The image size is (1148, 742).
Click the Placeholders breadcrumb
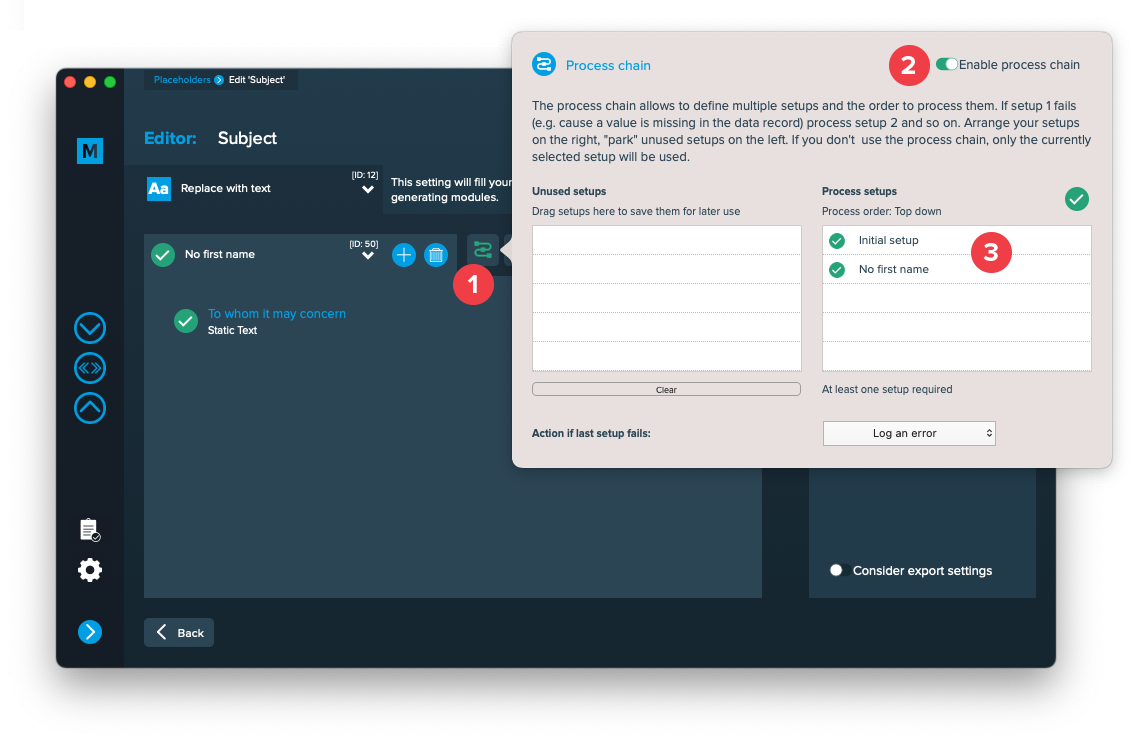click(x=182, y=80)
